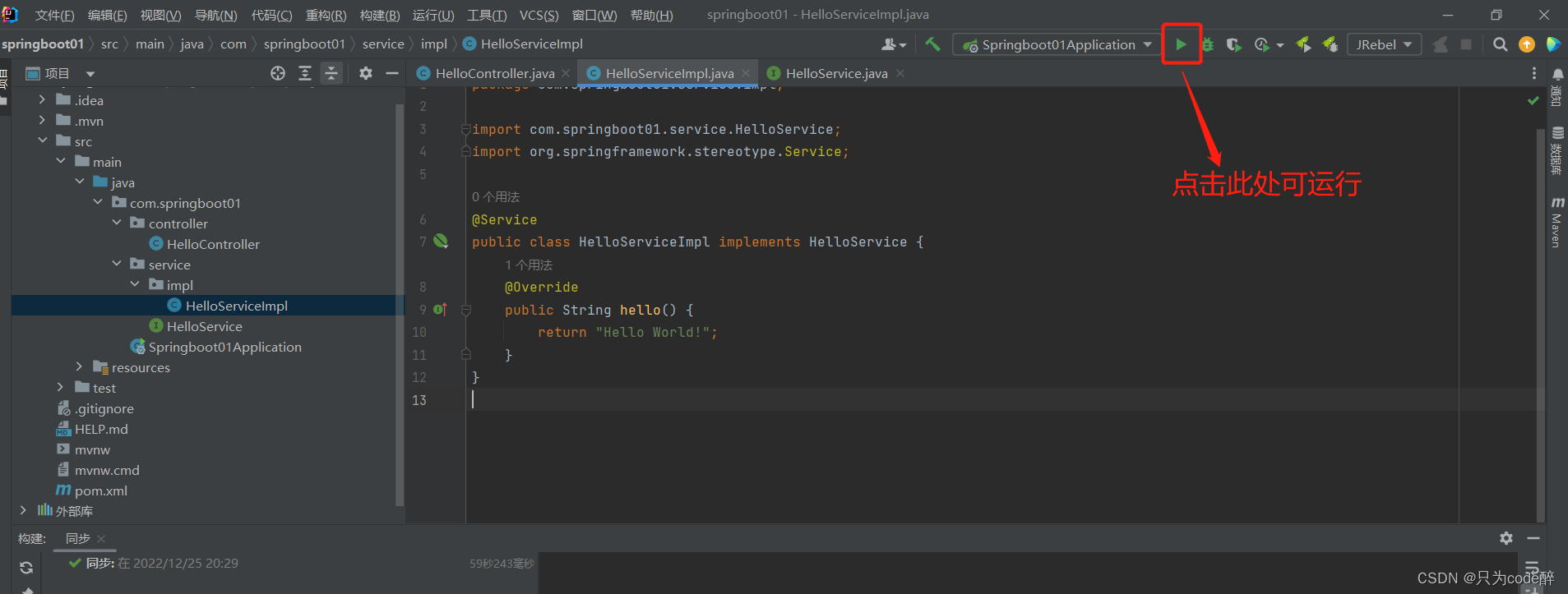Expand the .idea folder
The height and width of the screenshot is (594, 1568).
(42, 99)
